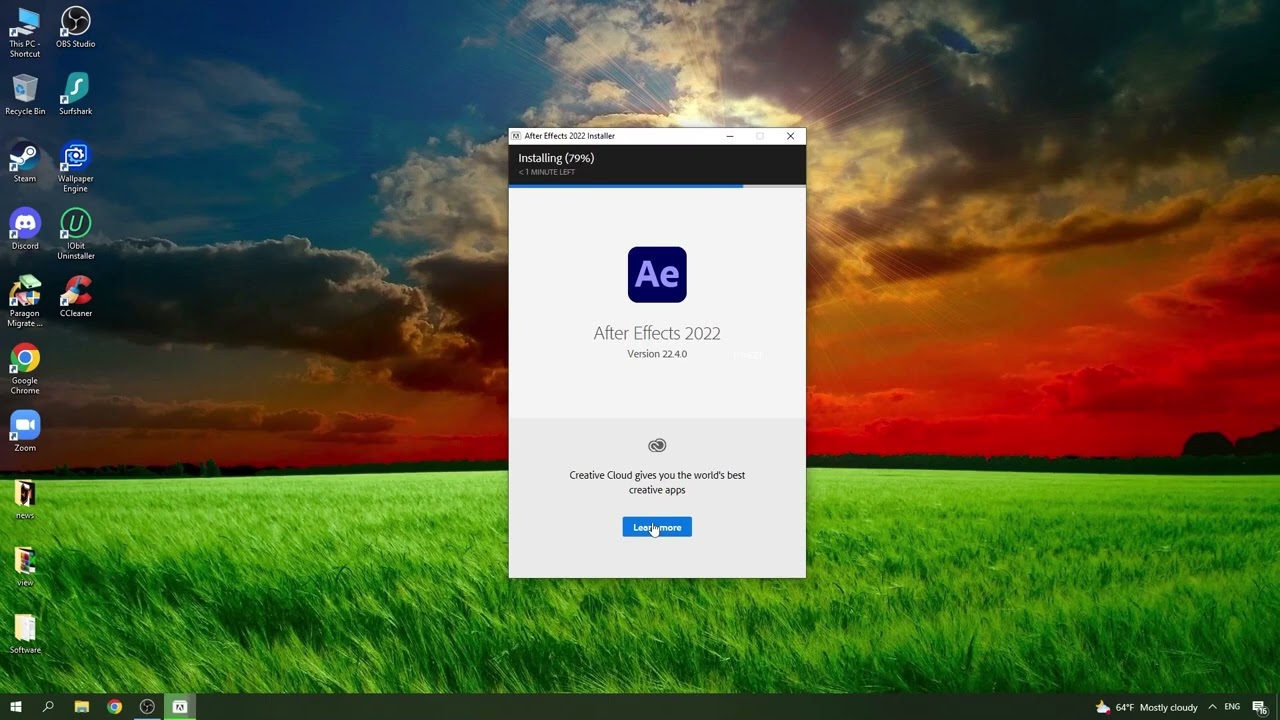This screenshot has width=1280, height=720.
Task: Select the news archive on desktop
Action: click(x=25, y=499)
